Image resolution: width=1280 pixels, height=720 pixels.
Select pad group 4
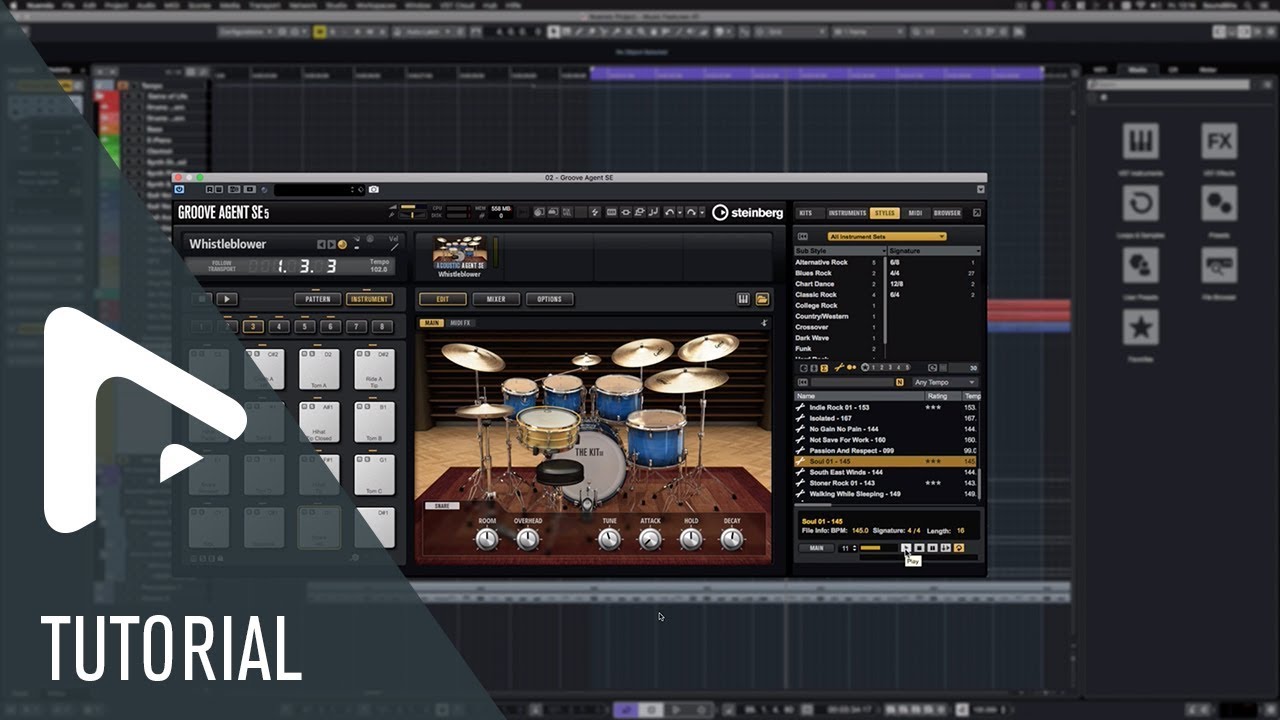tap(279, 327)
